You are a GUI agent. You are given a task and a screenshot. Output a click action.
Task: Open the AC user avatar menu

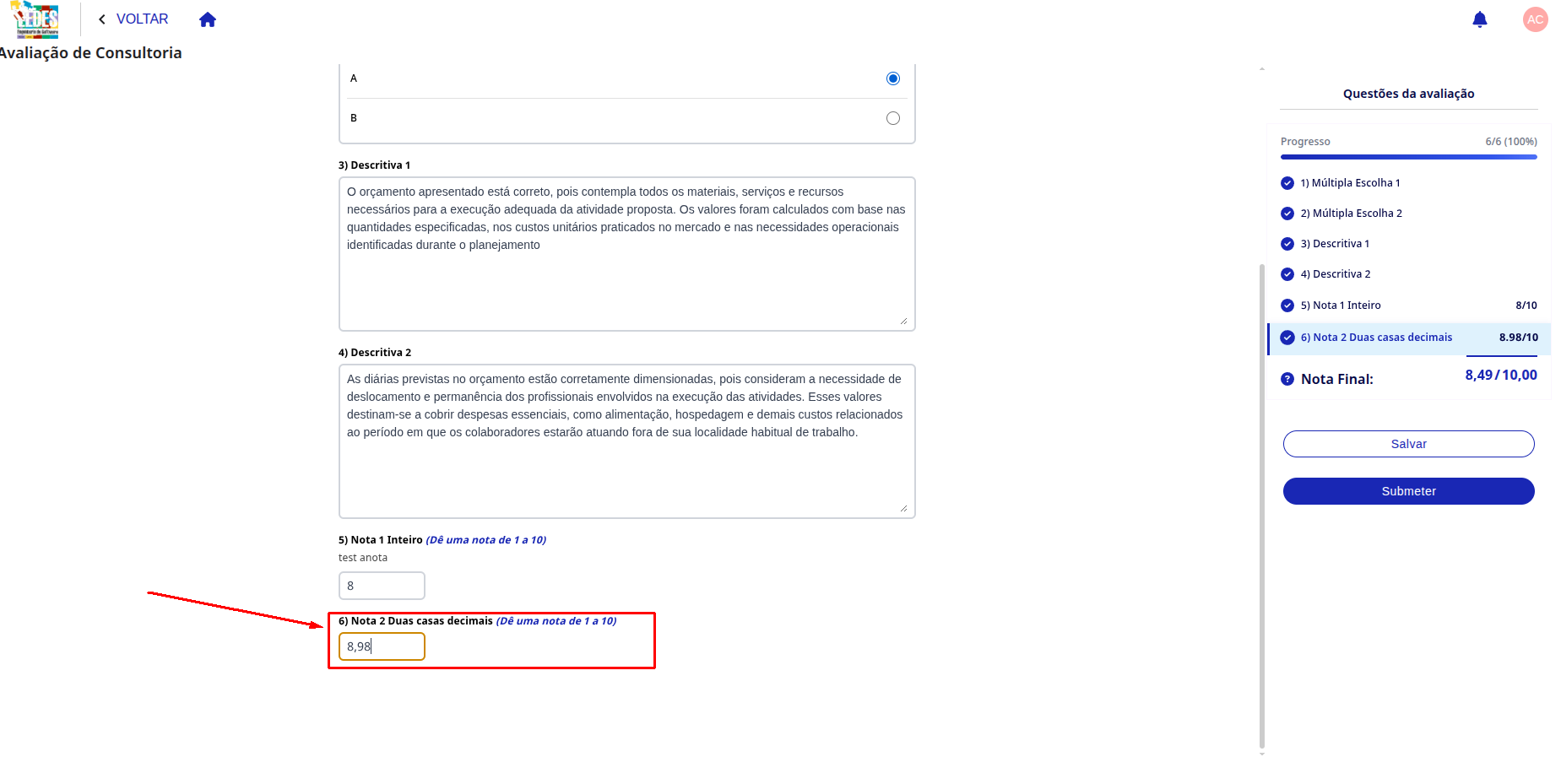(x=1535, y=19)
